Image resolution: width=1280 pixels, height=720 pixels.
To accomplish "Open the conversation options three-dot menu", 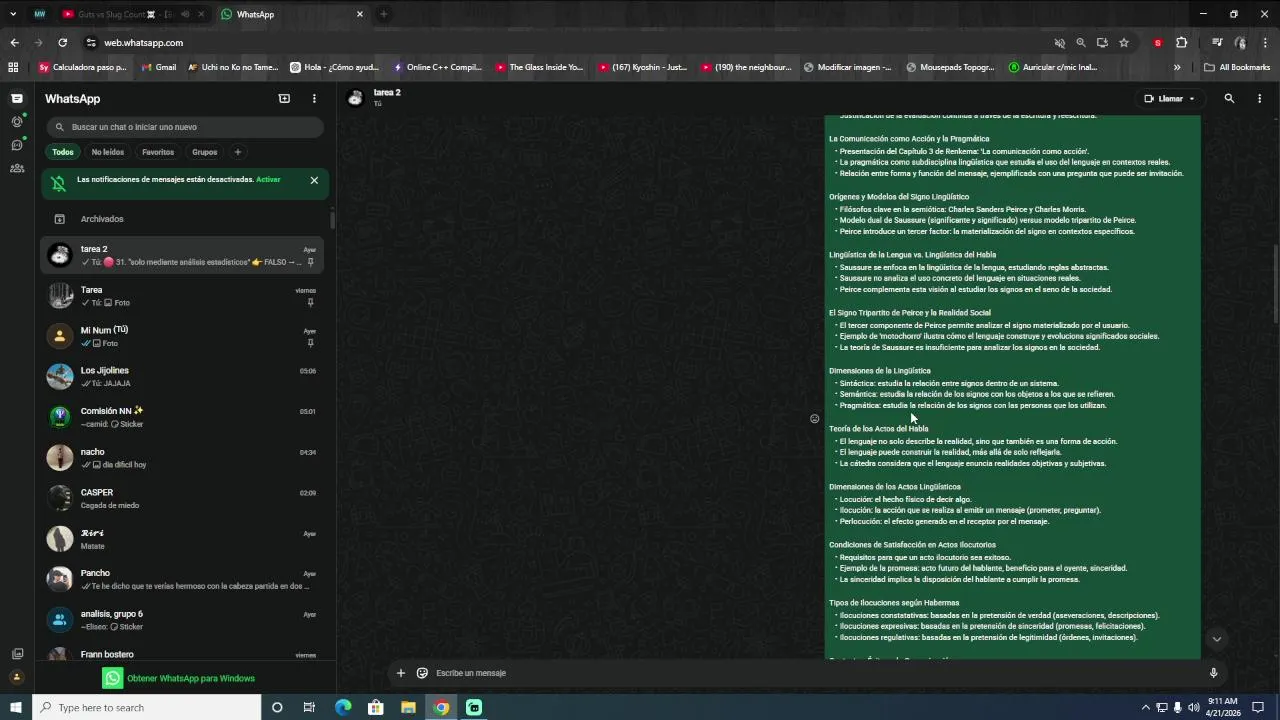I will click(1259, 99).
